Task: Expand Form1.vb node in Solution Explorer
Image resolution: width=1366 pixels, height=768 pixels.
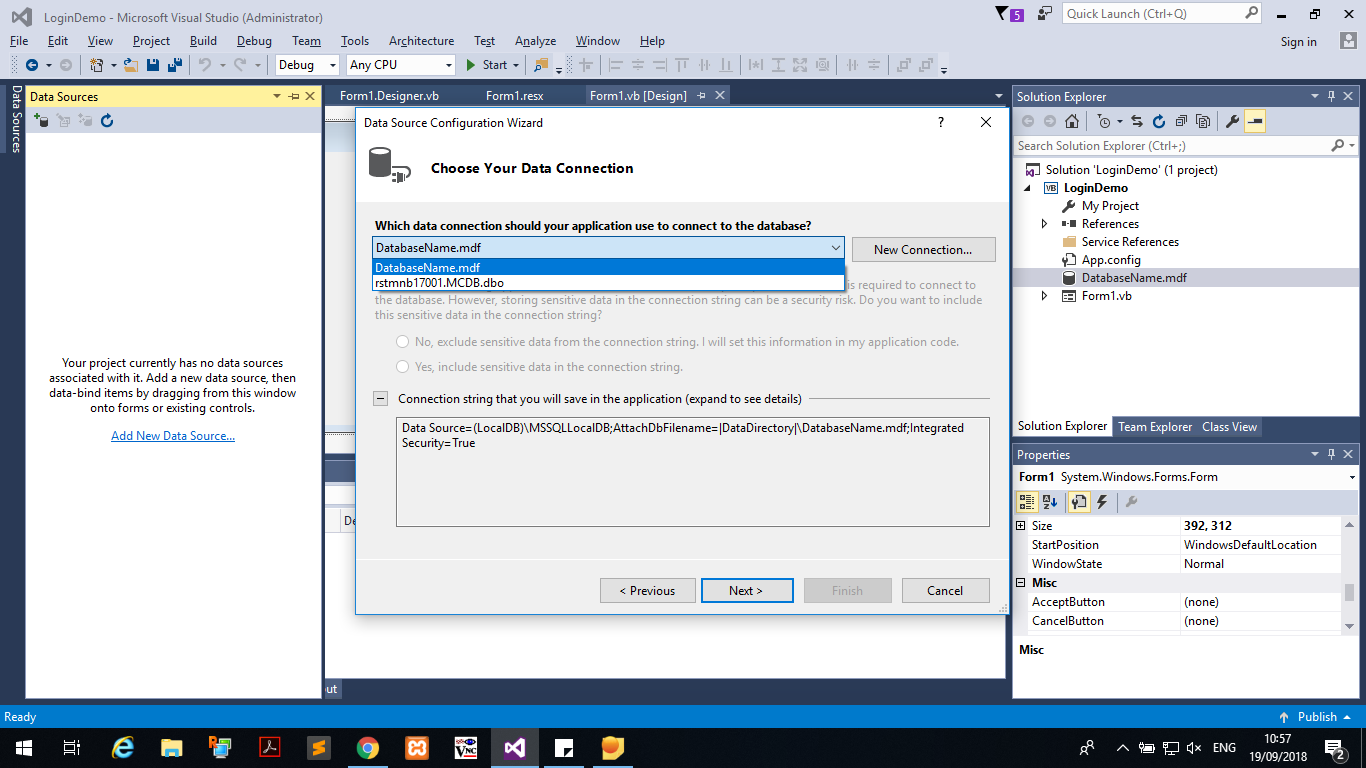Action: pos(1045,296)
